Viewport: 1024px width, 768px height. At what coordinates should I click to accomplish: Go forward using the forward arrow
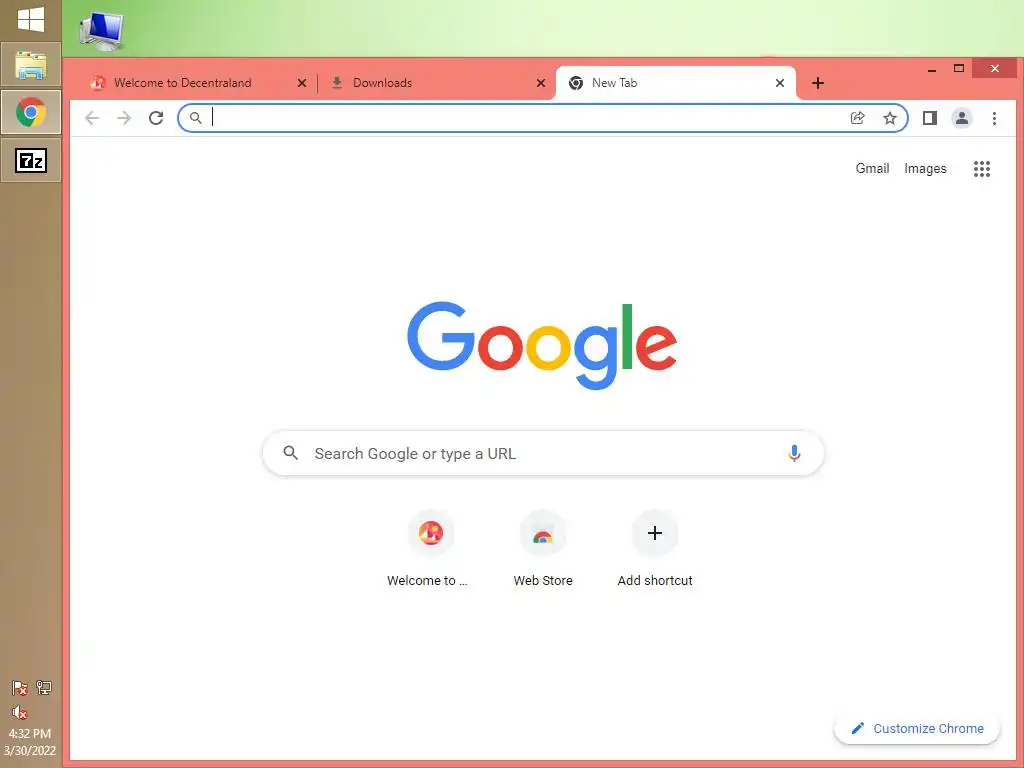coord(123,118)
